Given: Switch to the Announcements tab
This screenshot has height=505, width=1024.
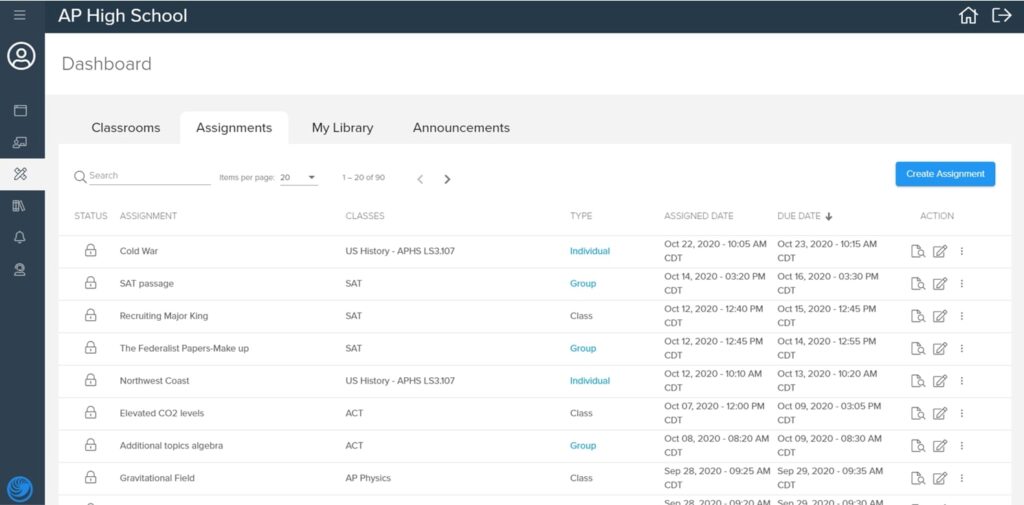Looking at the screenshot, I should [461, 128].
